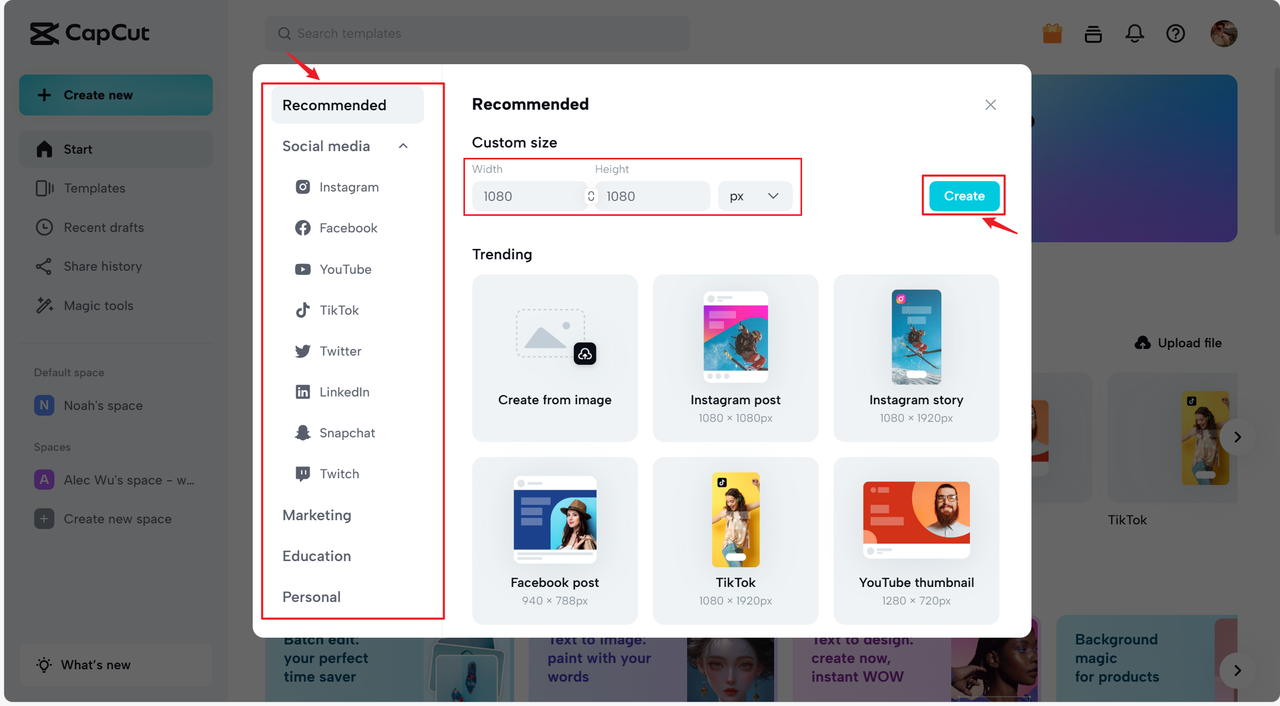The height and width of the screenshot is (706, 1280).
Task: Click the Recent drafts clock icon
Action: pyautogui.click(x=44, y=227)
